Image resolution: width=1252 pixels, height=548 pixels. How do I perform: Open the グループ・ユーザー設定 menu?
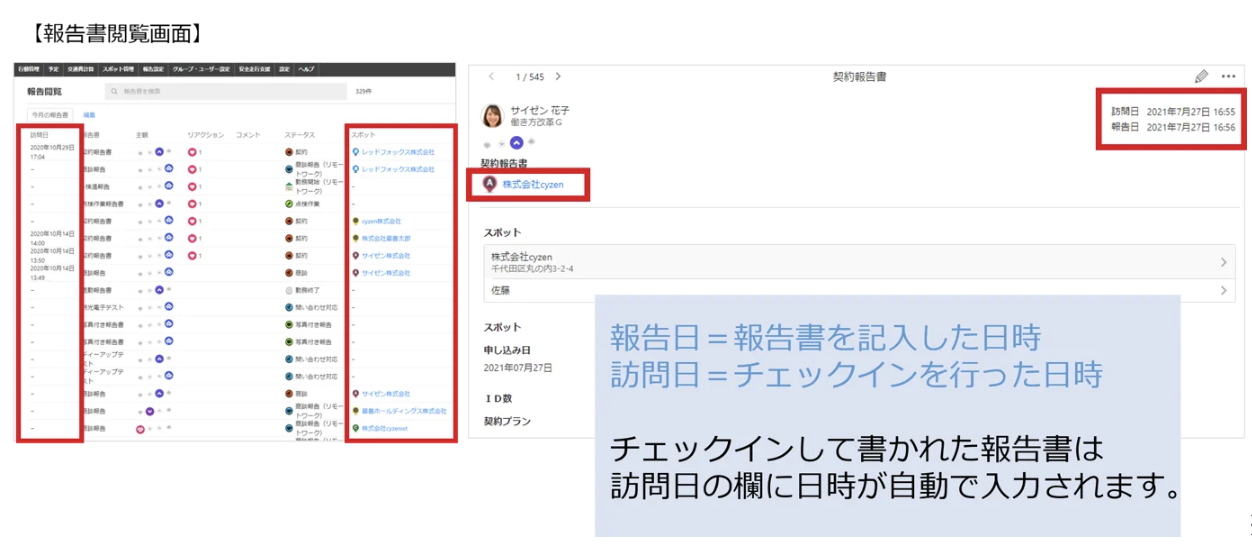point(201,69)
